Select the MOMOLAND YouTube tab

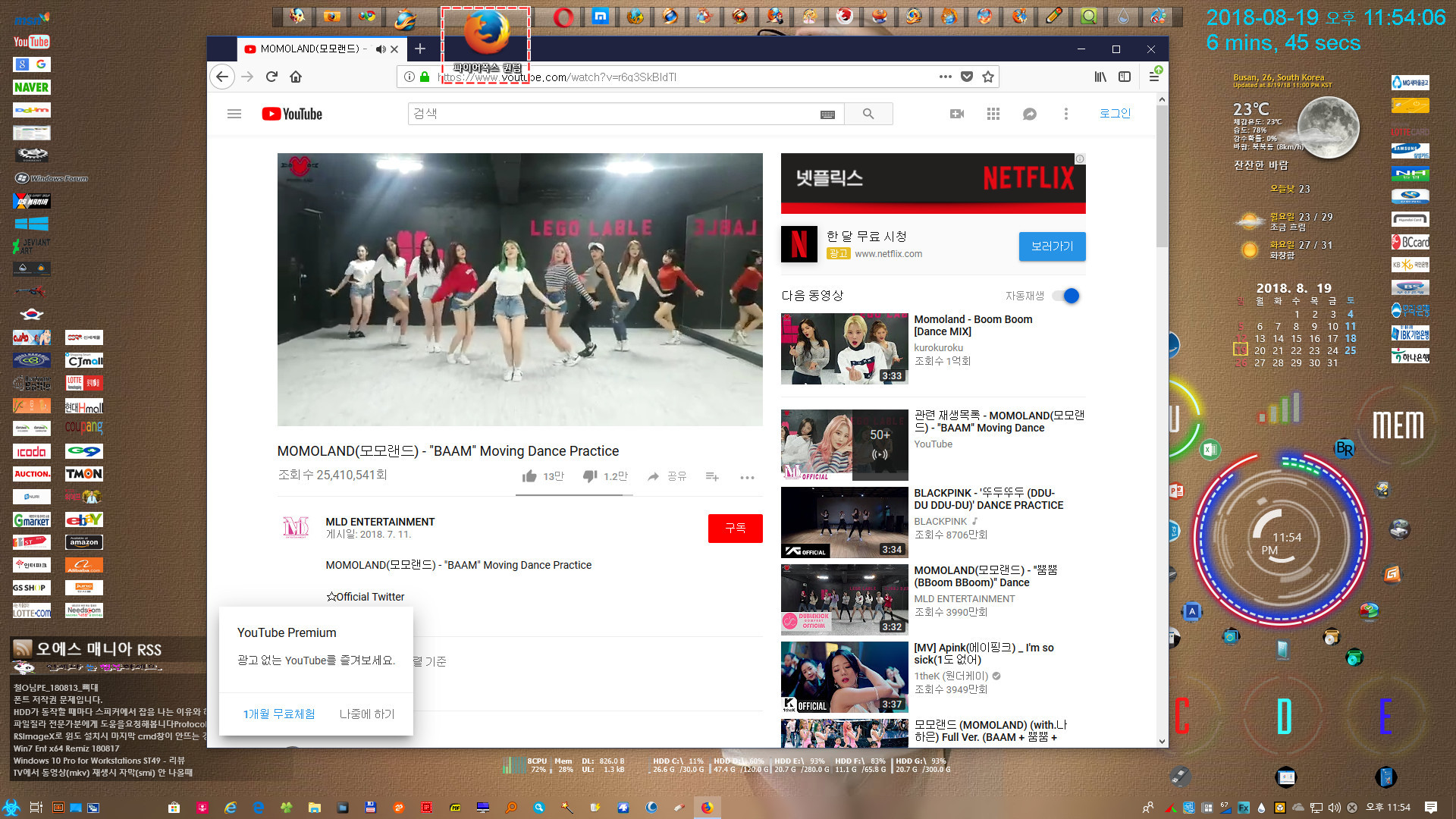[x=313, y=49]
